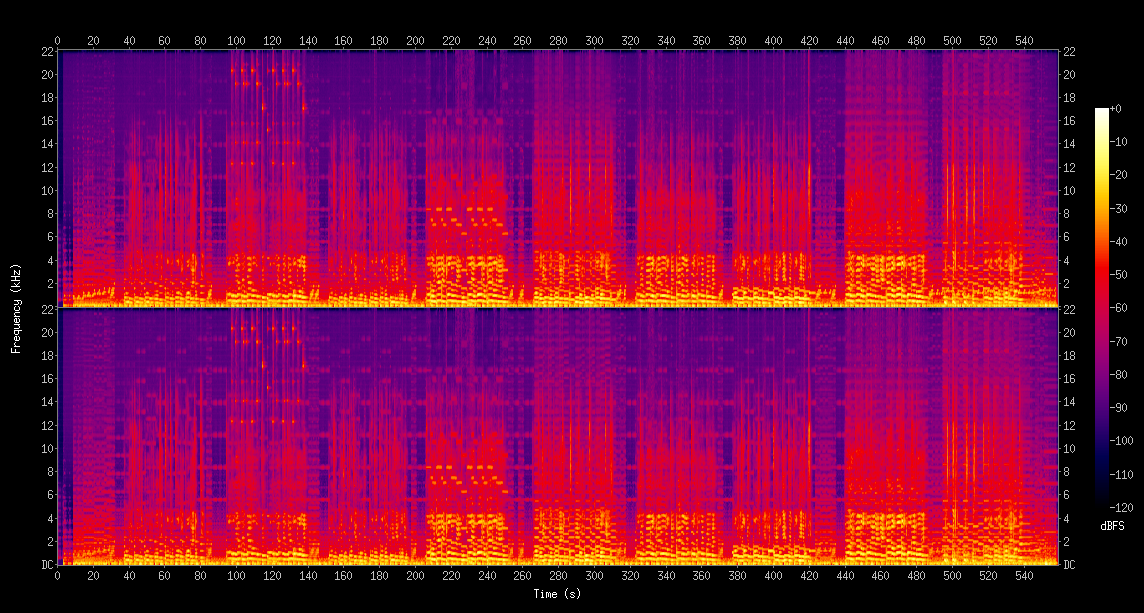
Task: Select the -100 colorbar label
Action: [x=1120, y=441]
